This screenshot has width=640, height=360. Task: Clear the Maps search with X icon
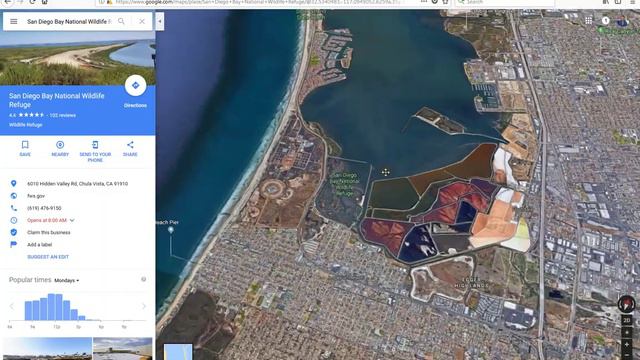[x=142, y=21]
